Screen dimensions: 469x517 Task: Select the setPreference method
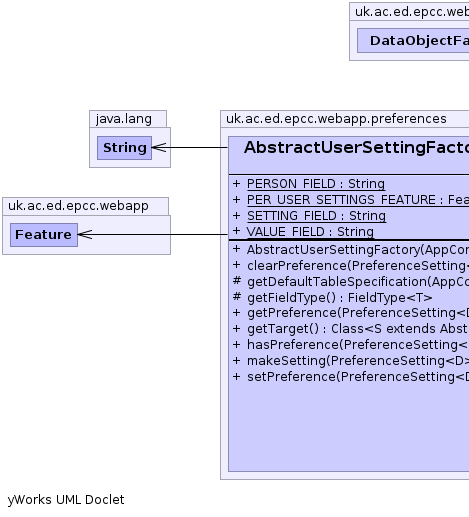point(358,377)
